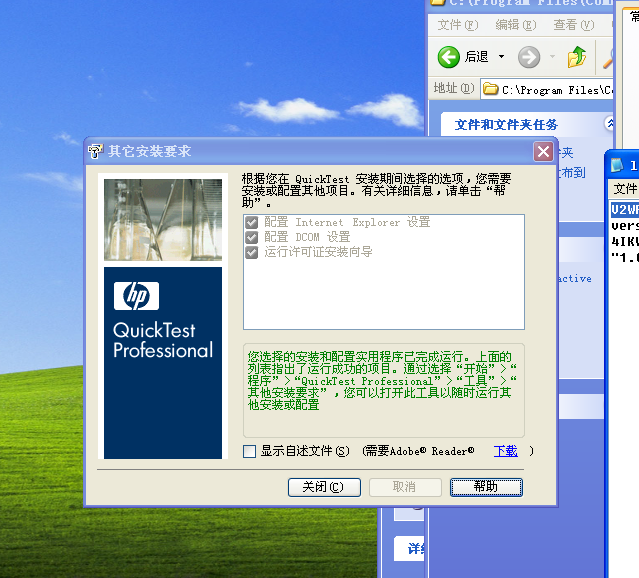This screenshot has height=578, width=639.
Task: Click the 'vers' line in the Notepad window
Action: (x=625, y=225)
